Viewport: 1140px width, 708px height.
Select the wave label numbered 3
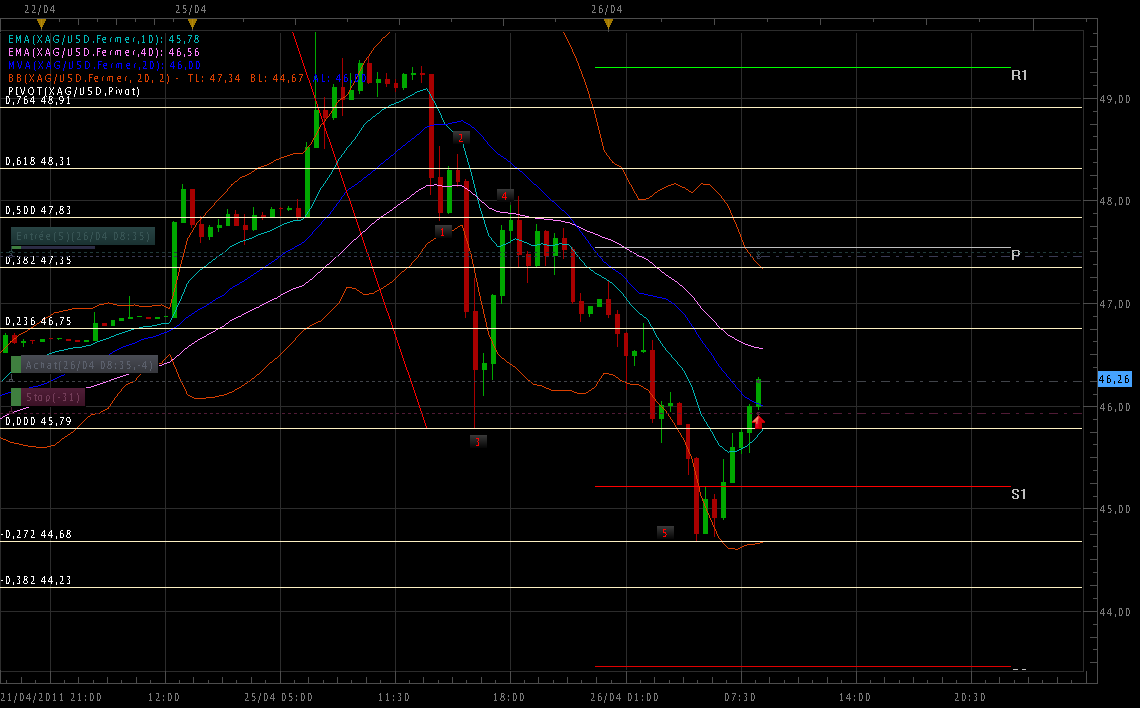[478, 441]
